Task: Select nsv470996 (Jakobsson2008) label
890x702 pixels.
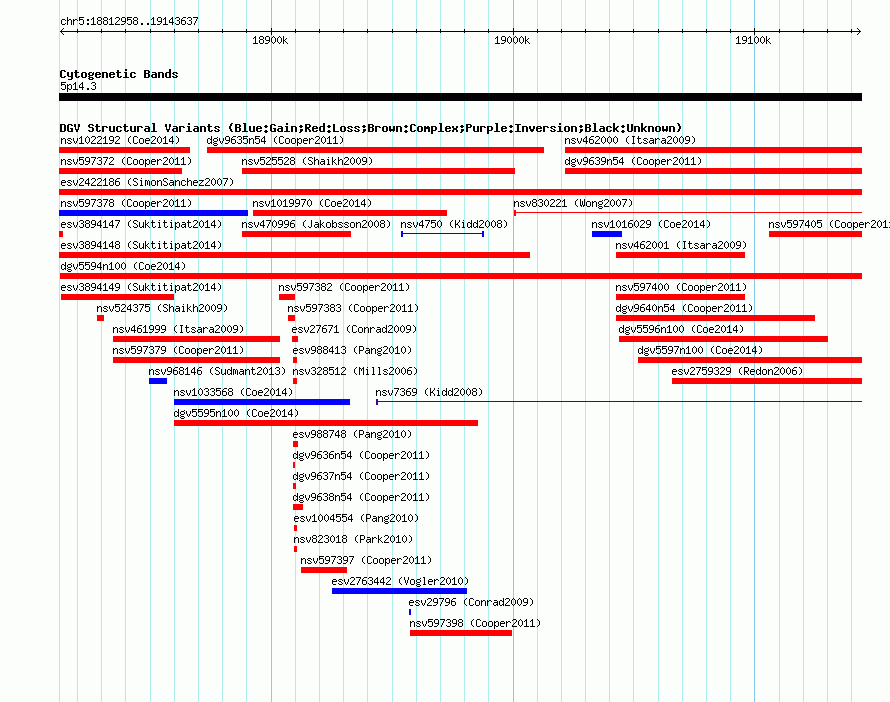Action: (x=316, y=224)
